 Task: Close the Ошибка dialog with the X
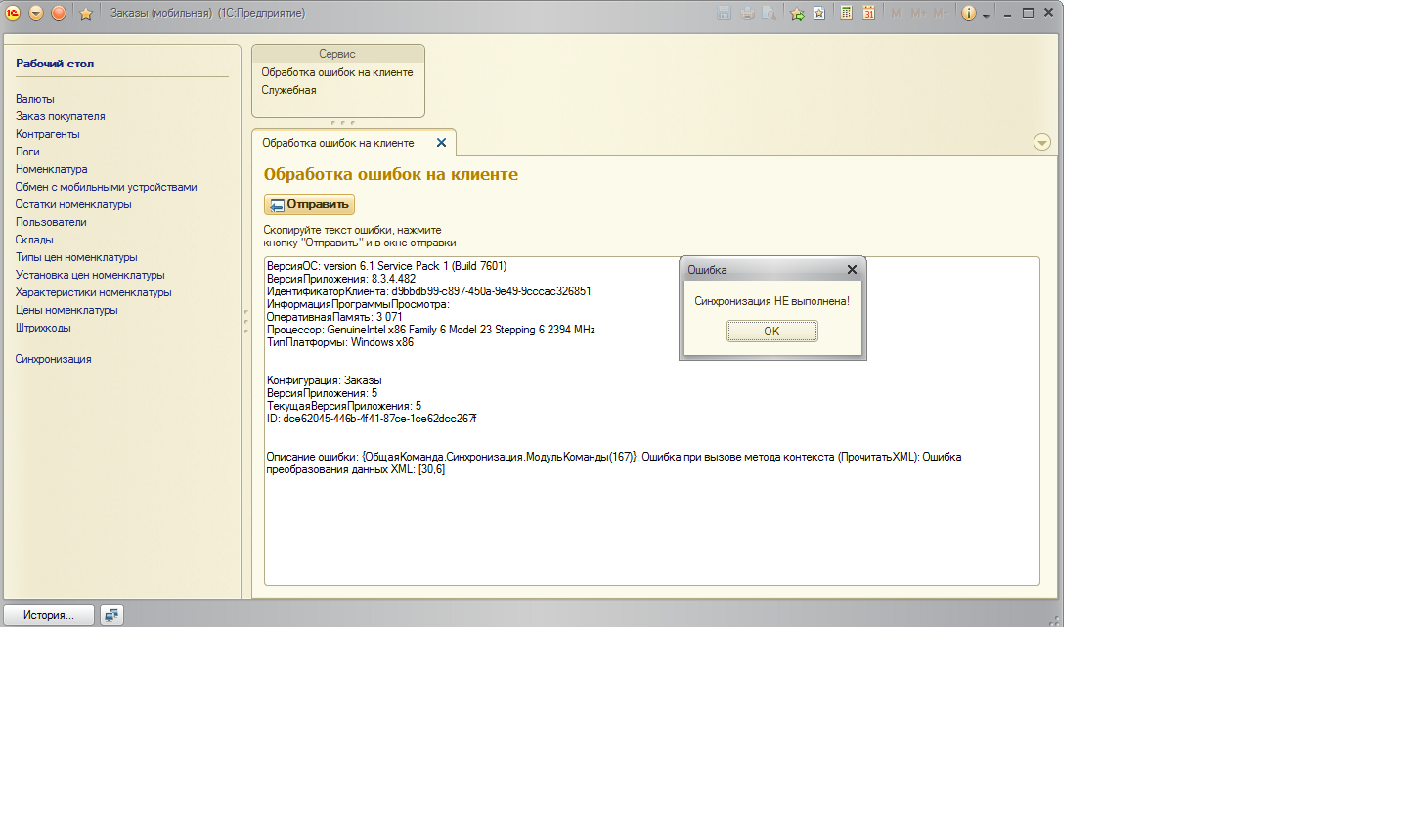point(852,270)
